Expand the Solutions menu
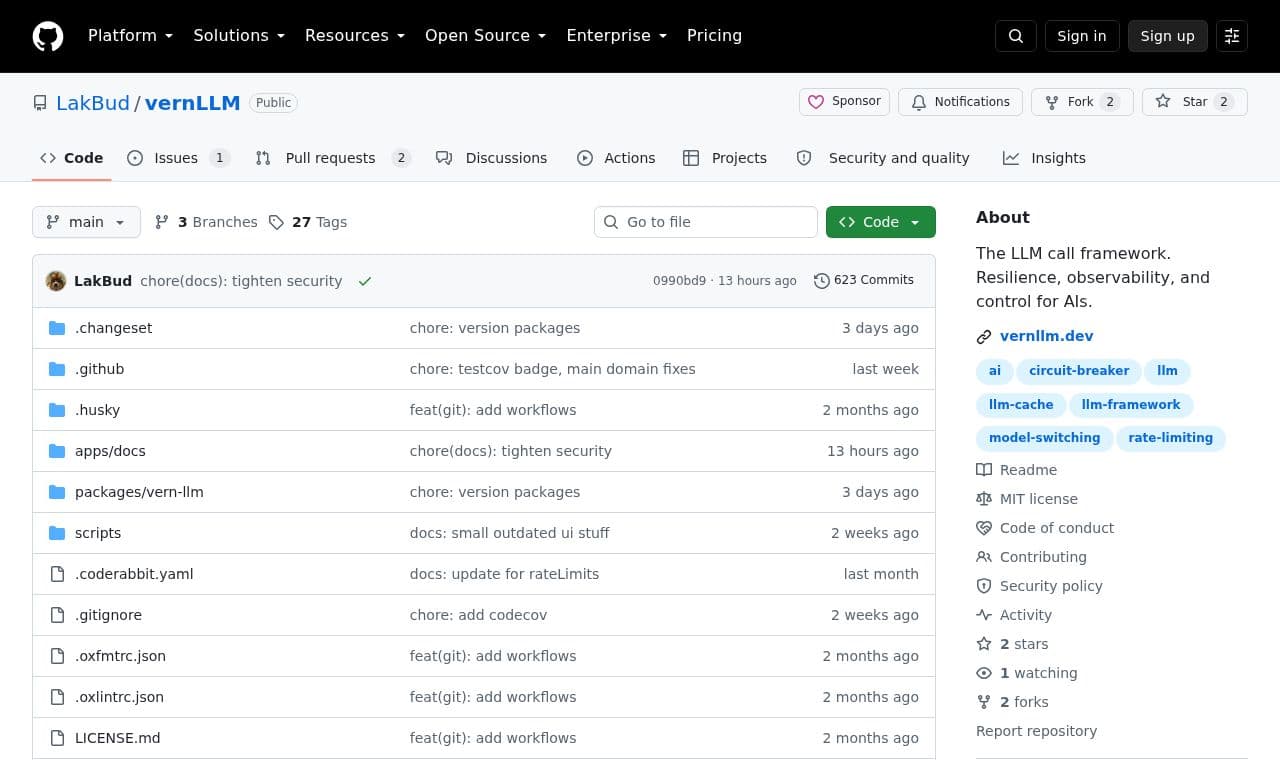 (239, 36)
